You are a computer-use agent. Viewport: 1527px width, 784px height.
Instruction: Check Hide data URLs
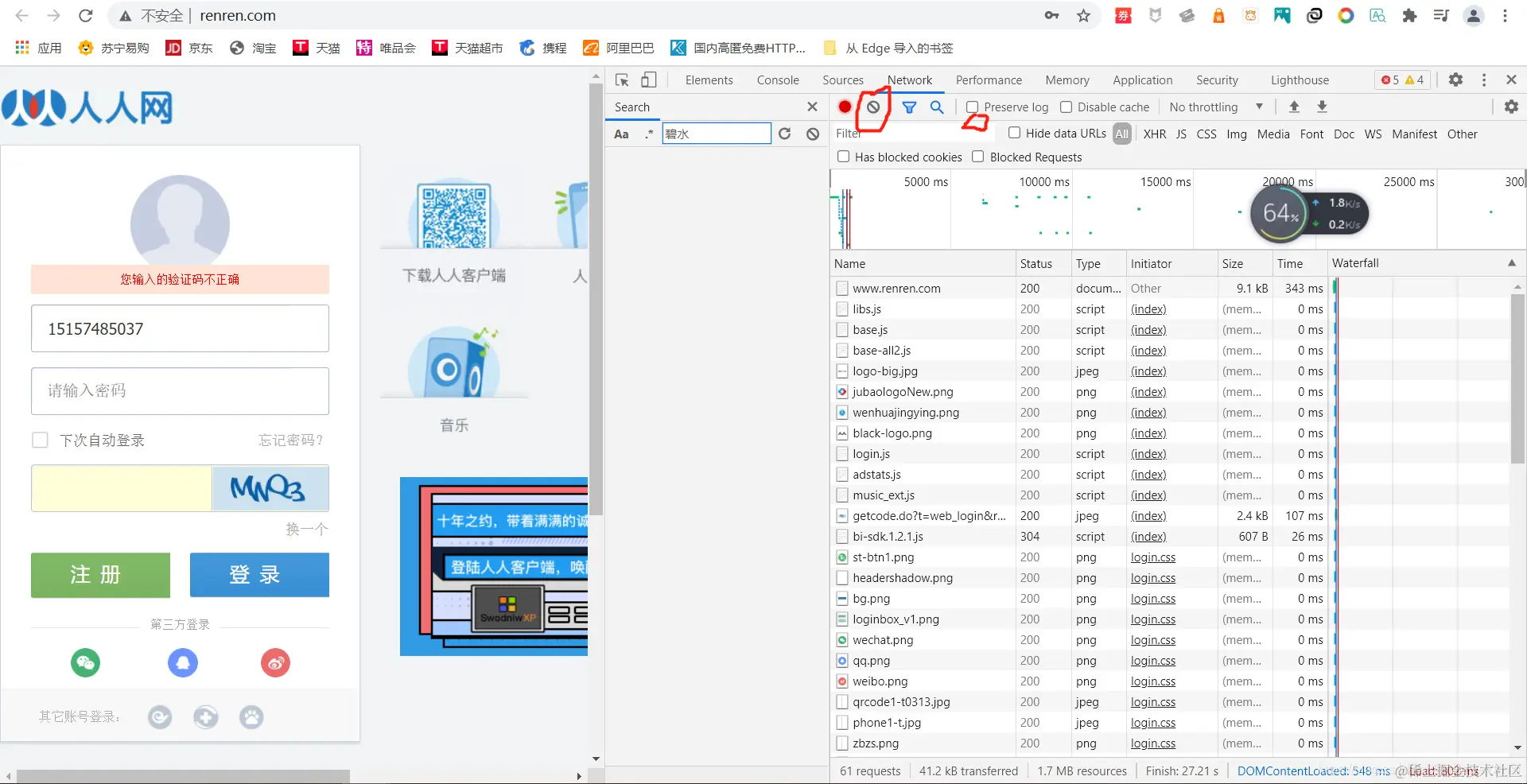(1014, 133)
